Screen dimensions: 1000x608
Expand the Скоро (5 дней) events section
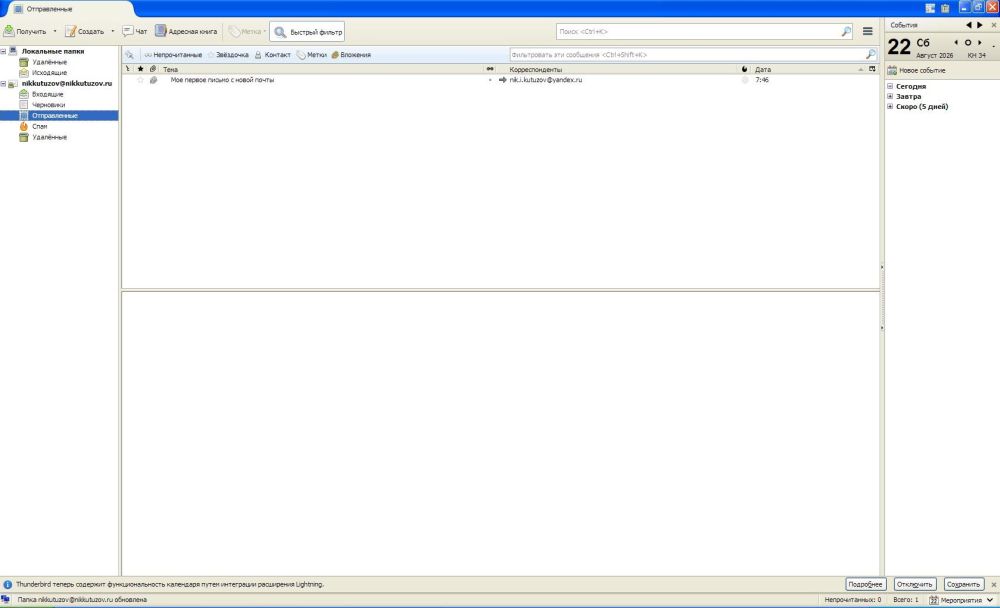pos(890,107)
